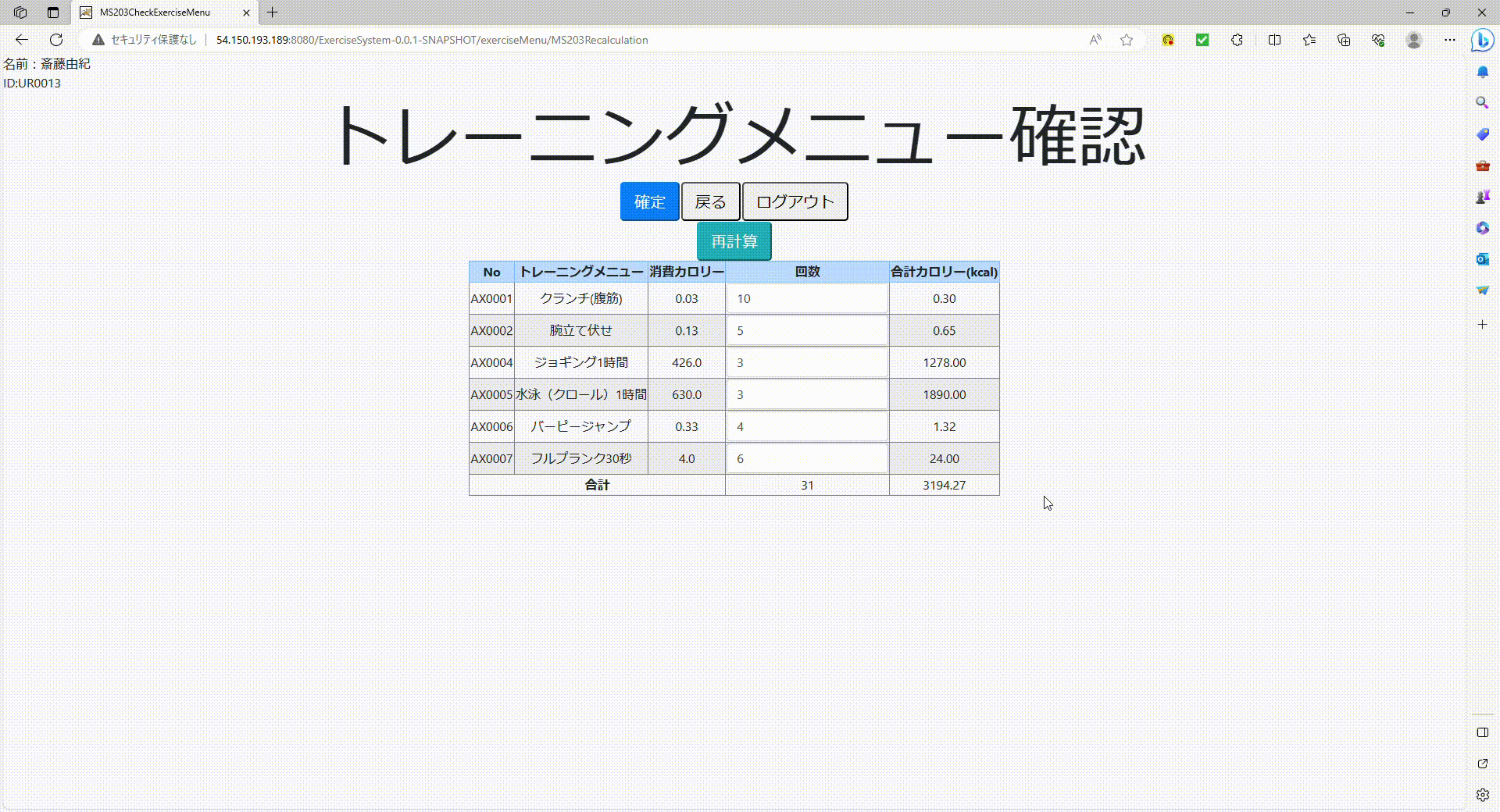Open the browser settings menu

pos(1449,40)
